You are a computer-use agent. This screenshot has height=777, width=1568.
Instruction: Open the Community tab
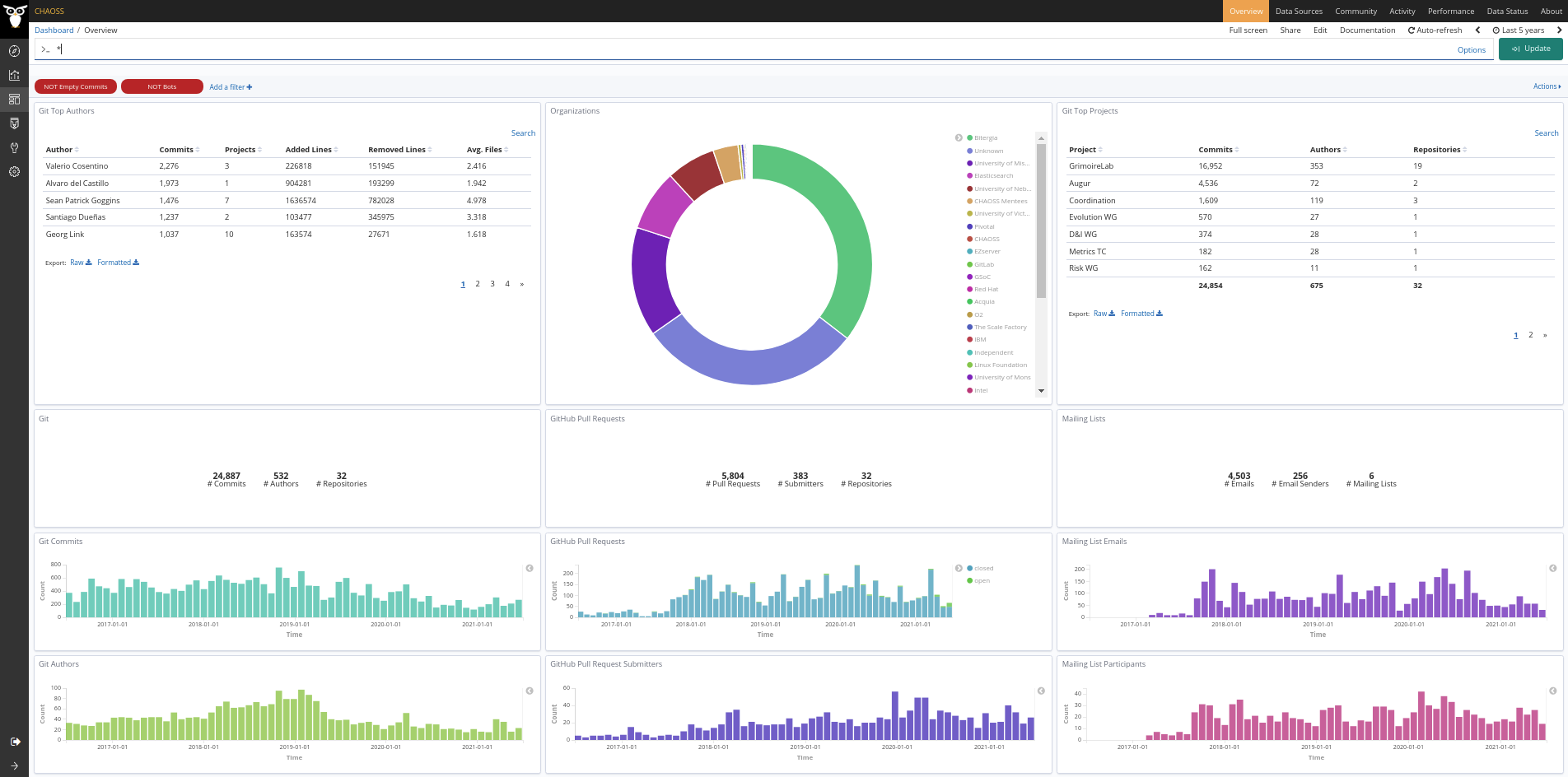click(x=1356, y=12)
